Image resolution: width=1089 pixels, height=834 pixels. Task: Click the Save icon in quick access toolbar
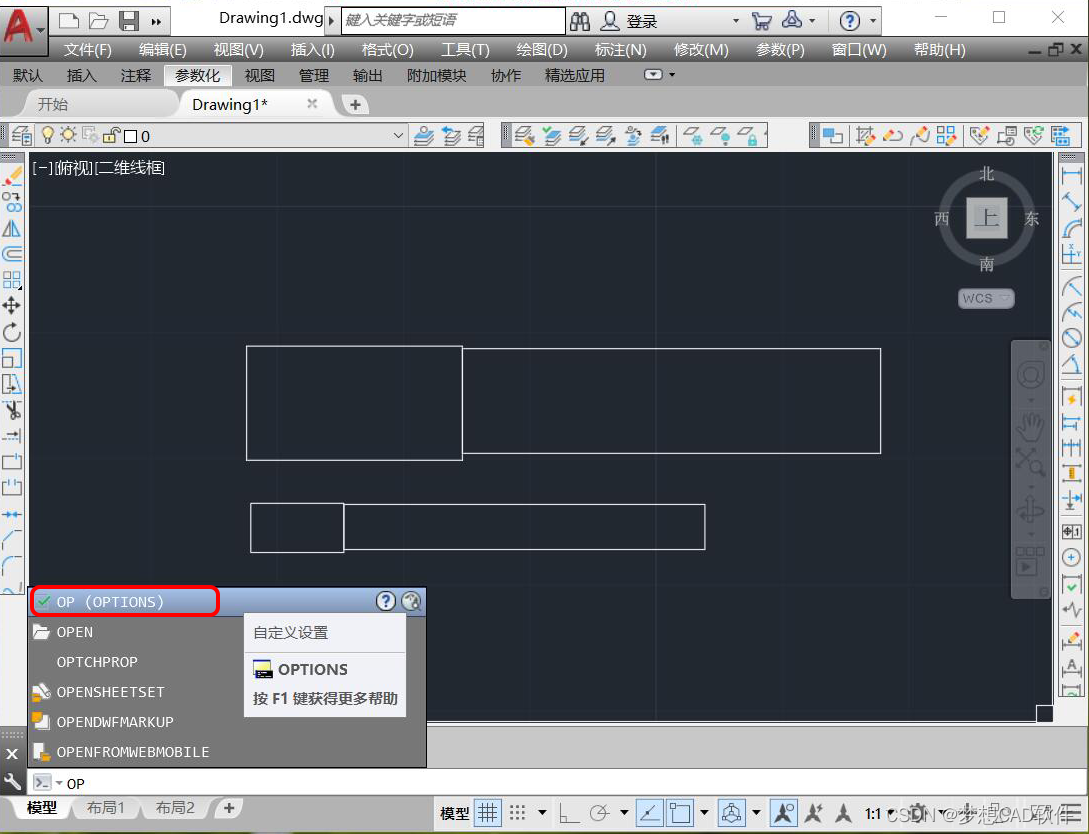tap(128, 21)
